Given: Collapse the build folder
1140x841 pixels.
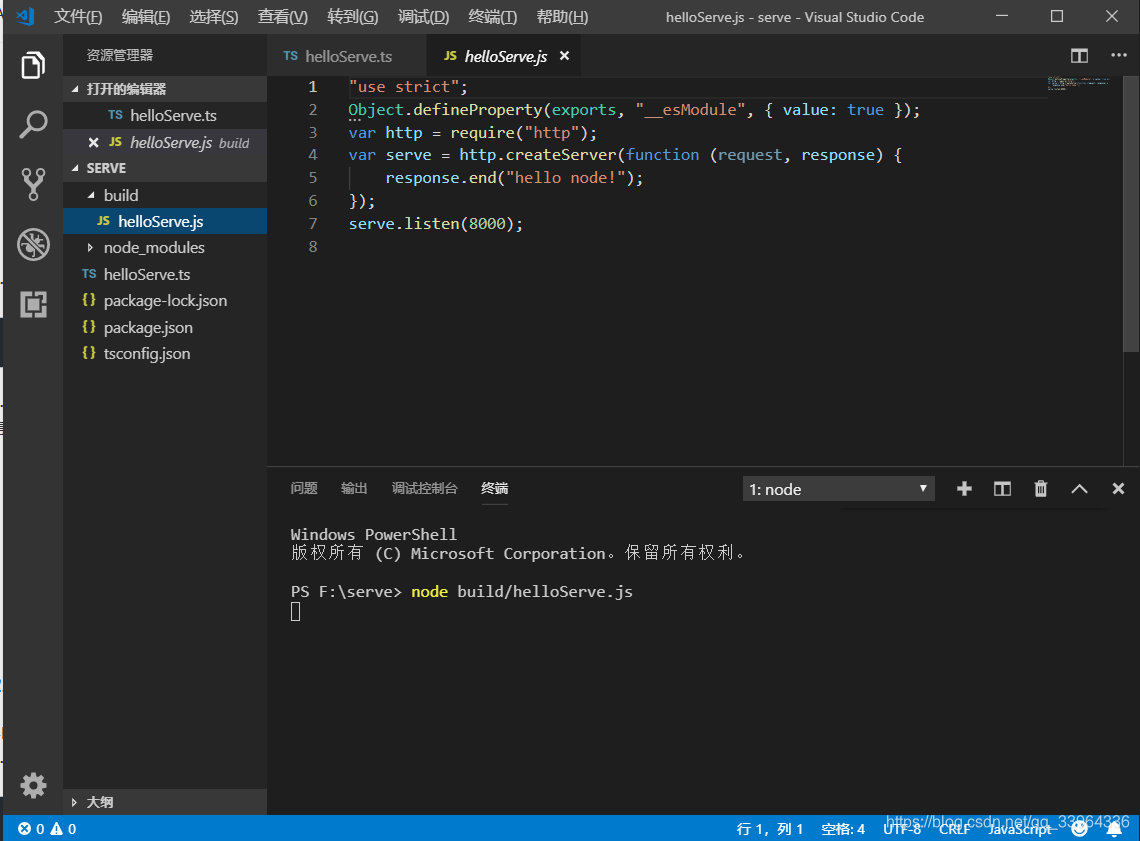Looking at the screenshot, I should [x=91, y=195].
